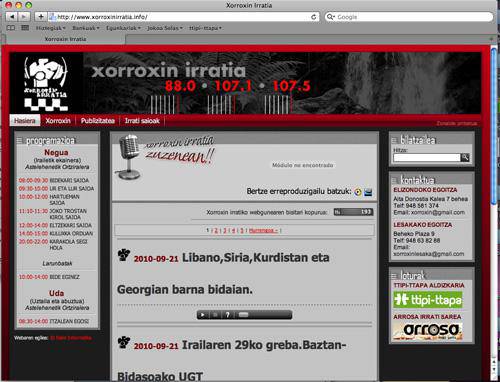Open the Publizitatea menu item

coord(98,121)
